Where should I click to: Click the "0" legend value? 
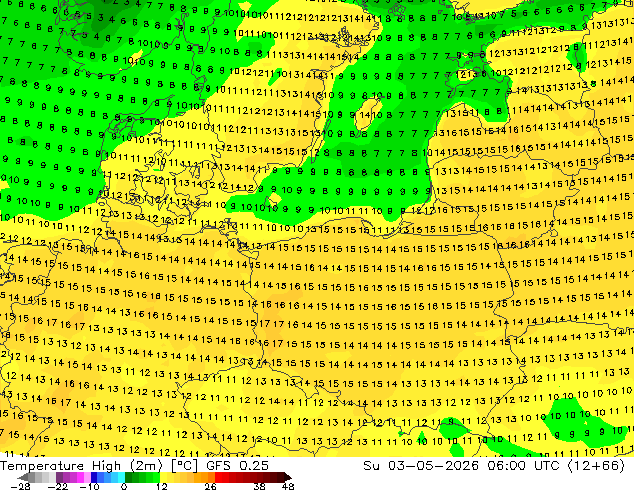tap(124, 486)
